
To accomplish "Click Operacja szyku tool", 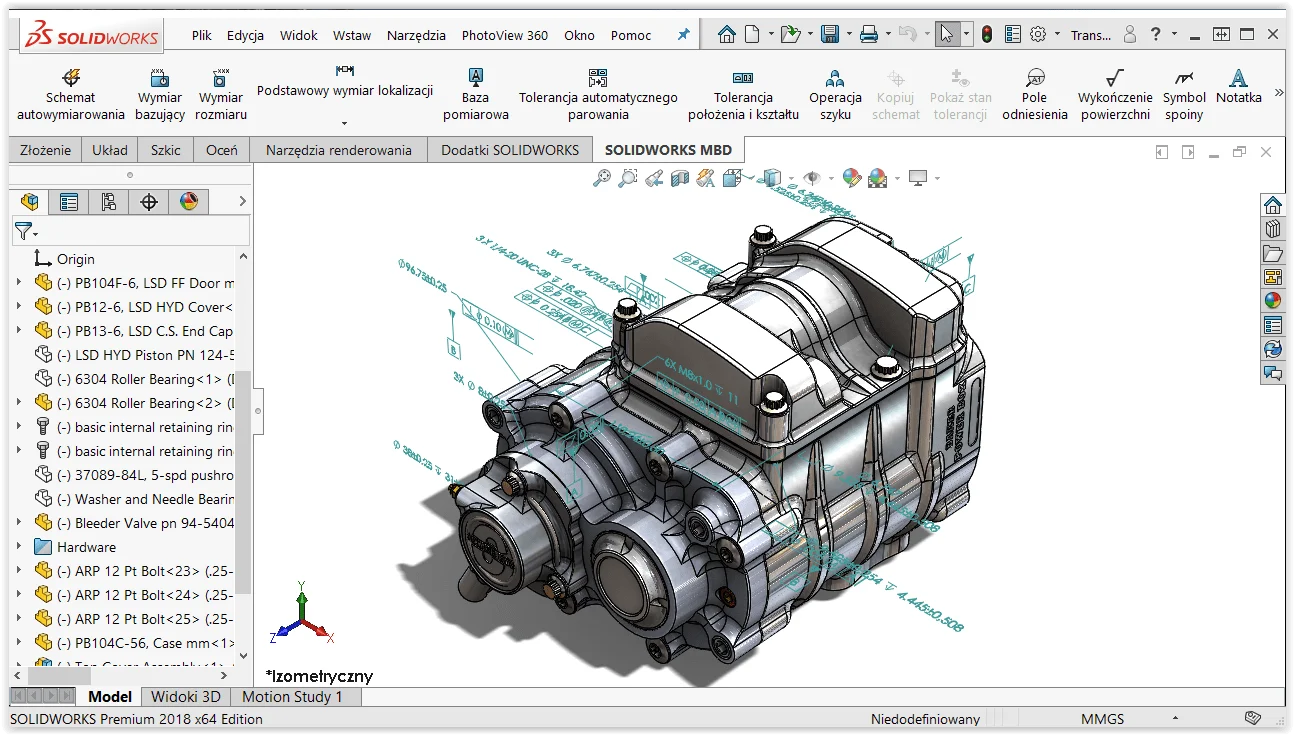I will click(x=835, y=94).
